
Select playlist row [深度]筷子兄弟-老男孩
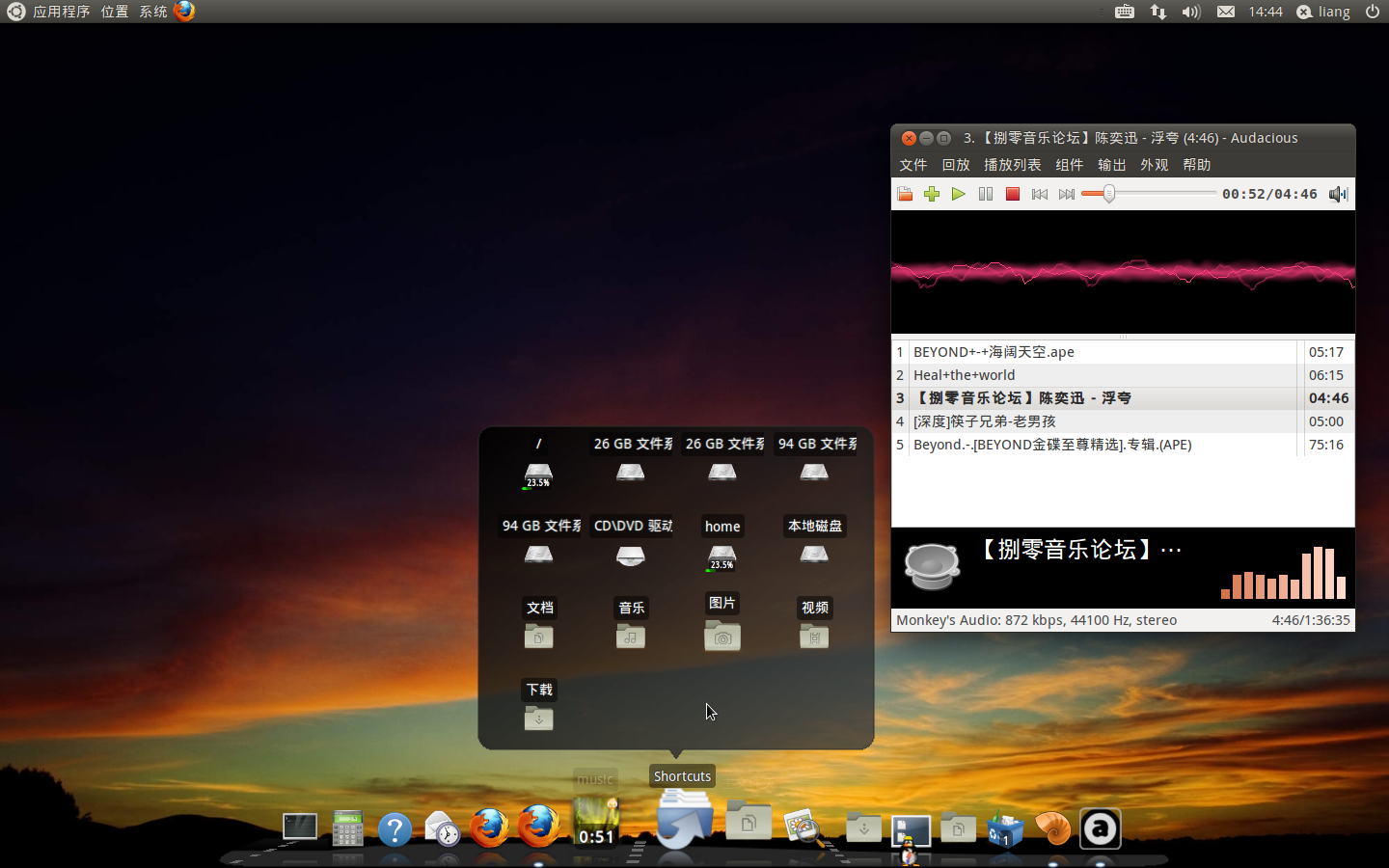click(1123, 421)
